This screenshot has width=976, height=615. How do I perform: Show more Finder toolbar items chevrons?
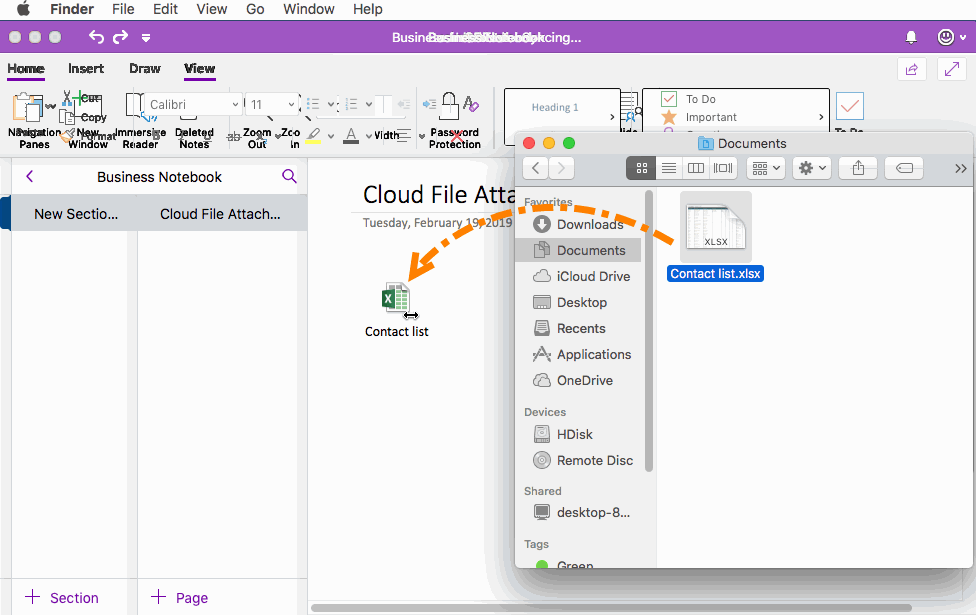click(x=960, y=168)
